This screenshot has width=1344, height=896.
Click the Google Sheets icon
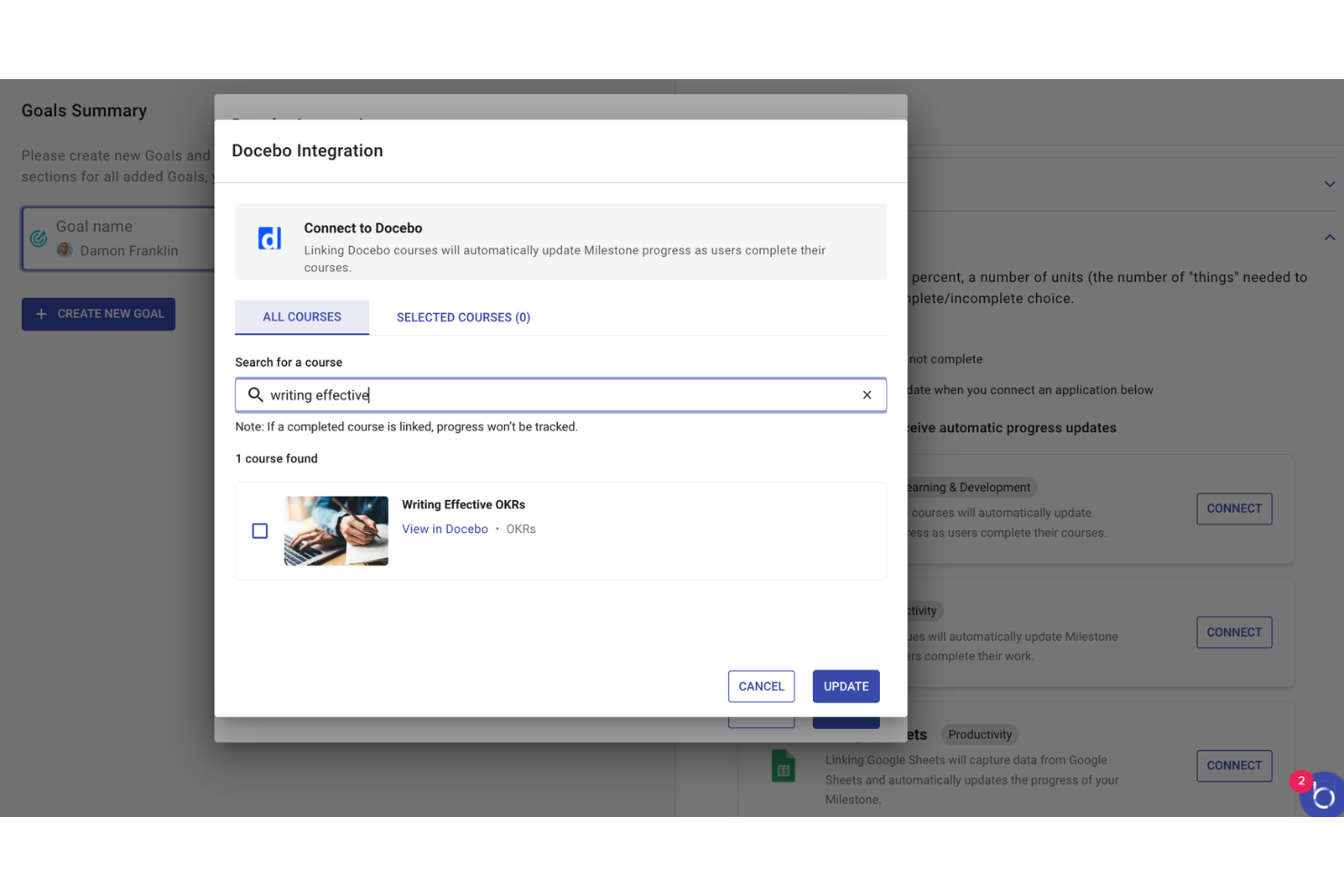click(x=783, y=765)
